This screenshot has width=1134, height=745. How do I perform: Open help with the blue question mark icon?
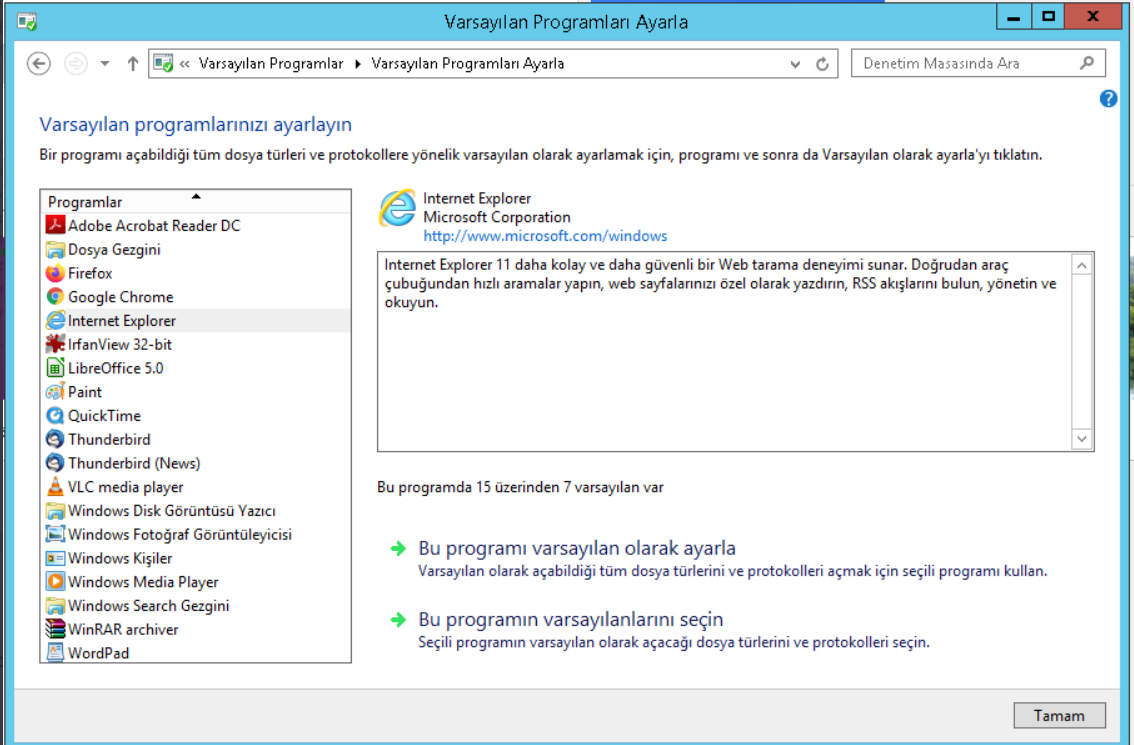pyautogui.click(x=1108, y=98)
